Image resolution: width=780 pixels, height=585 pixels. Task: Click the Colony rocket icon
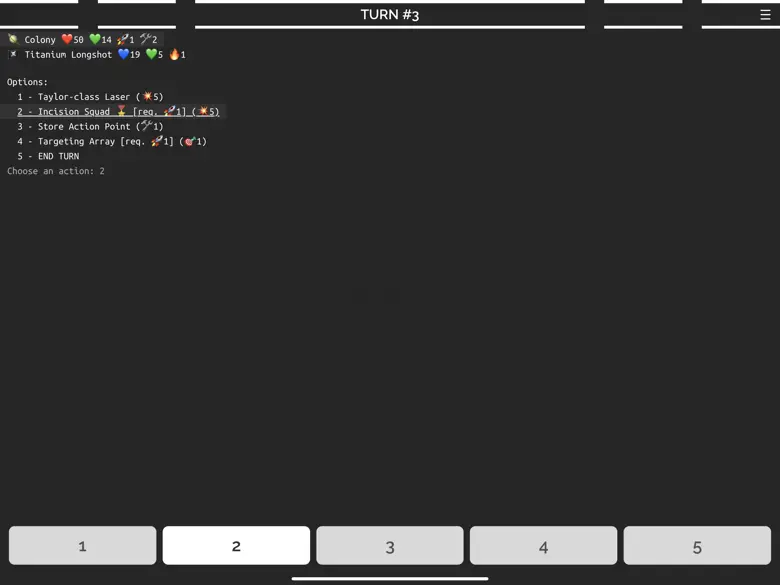123,39
